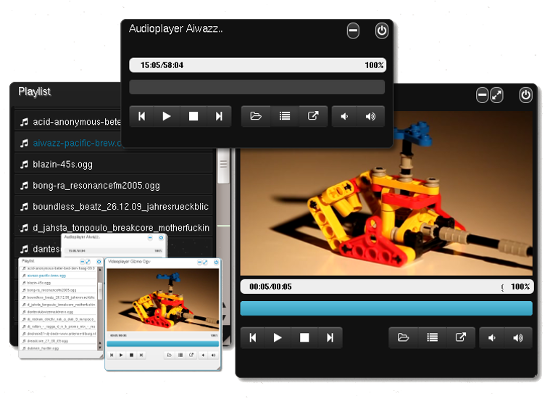This screenshot has height=399, width=550.
Task: Click the Playlist scrollbar handle
Action: click(223, 165)
